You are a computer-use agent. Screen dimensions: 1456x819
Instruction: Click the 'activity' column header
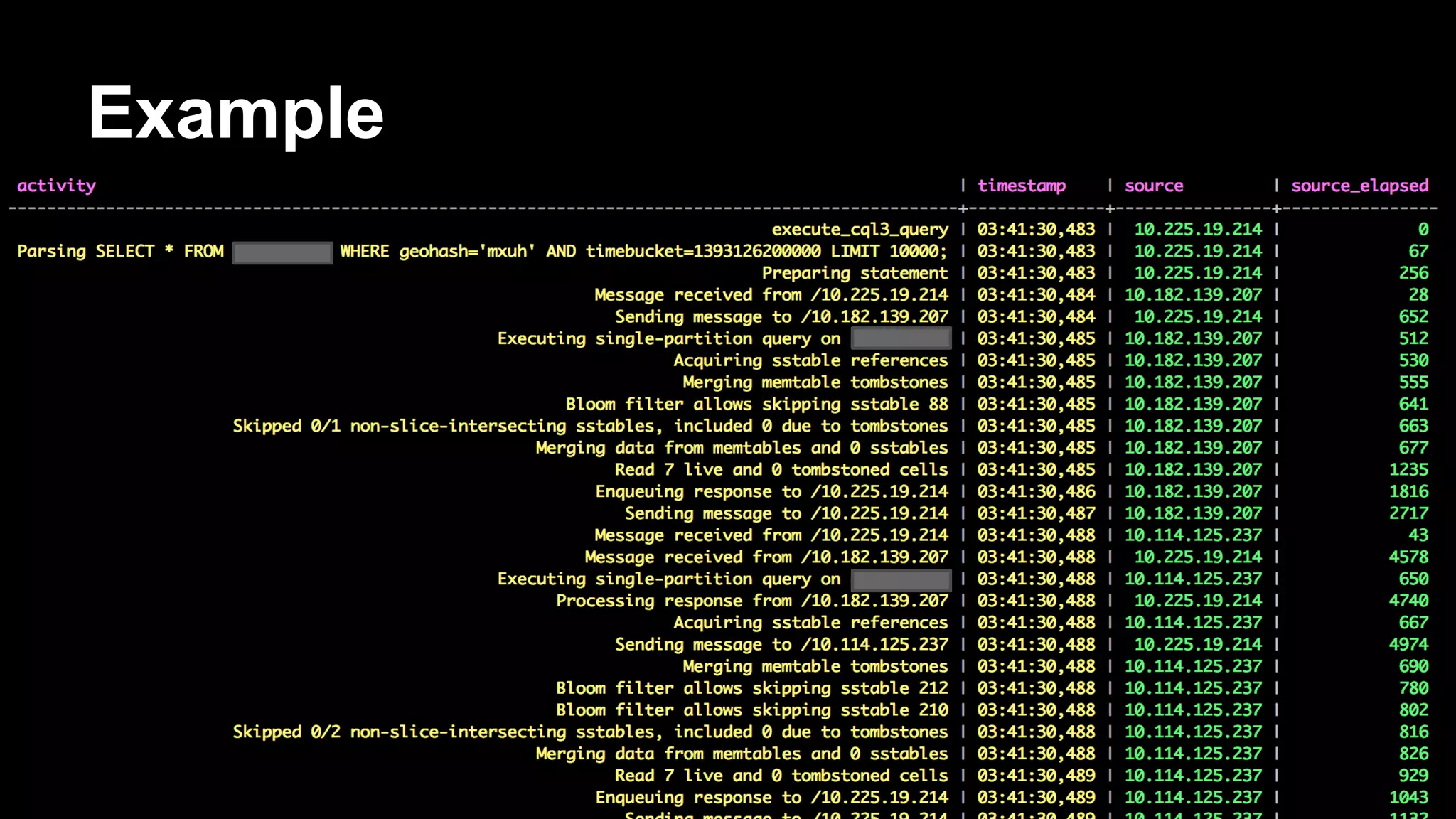[x=56, y=186]
